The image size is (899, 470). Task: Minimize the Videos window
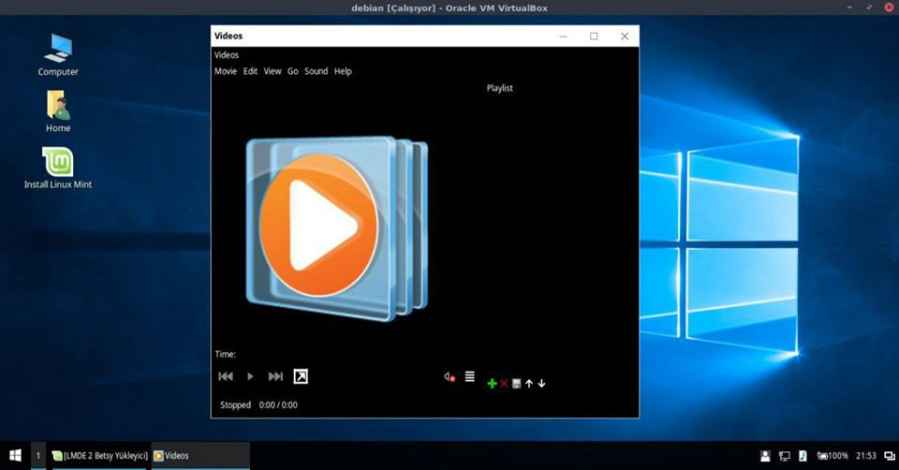click(564, 36)
